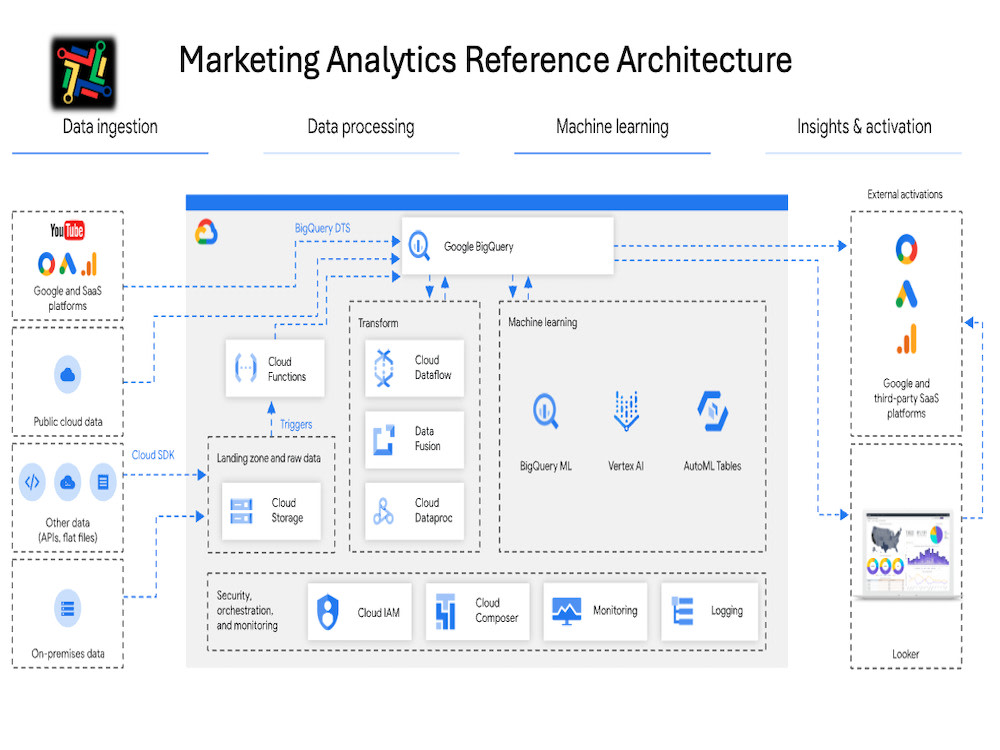
Task: Click the Cloud Storage icon
Action: (241, 511)
